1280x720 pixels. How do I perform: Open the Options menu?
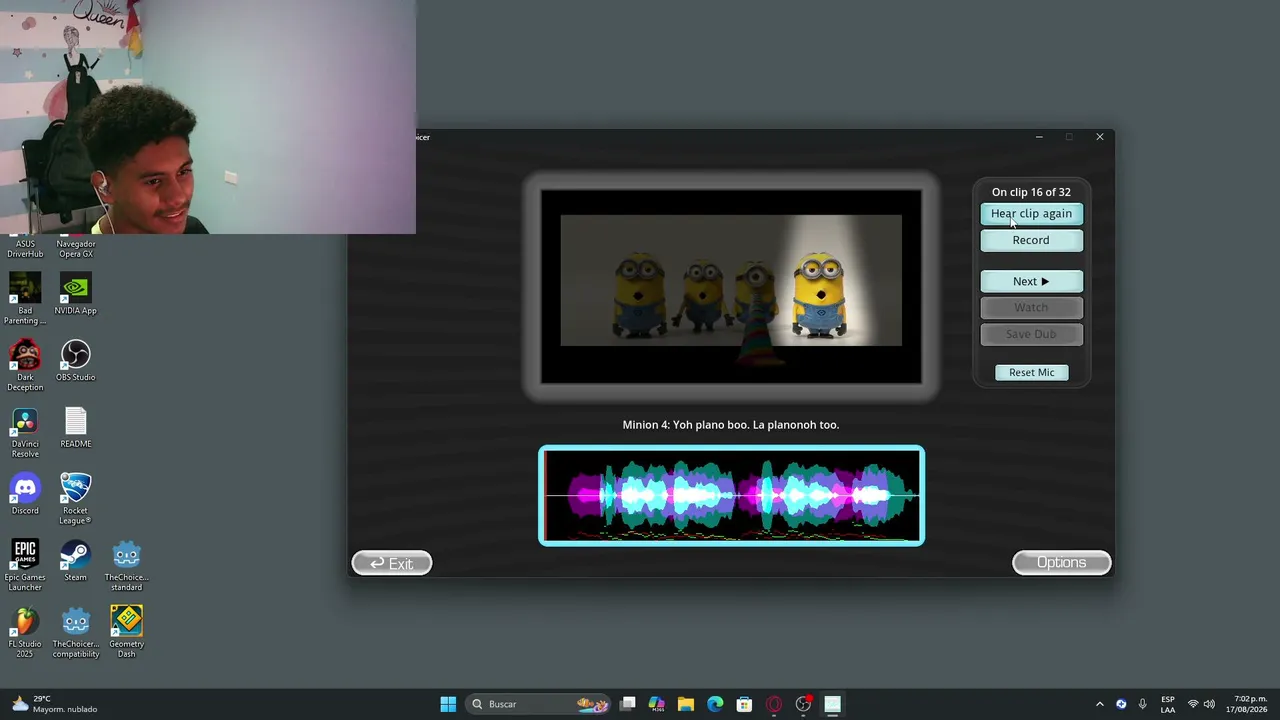coord(1061,563)
